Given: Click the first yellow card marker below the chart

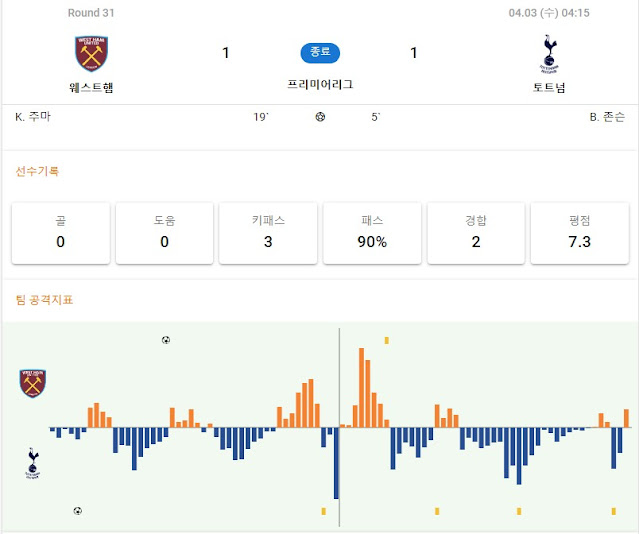Looking at the screenshot, I should 324,511.
